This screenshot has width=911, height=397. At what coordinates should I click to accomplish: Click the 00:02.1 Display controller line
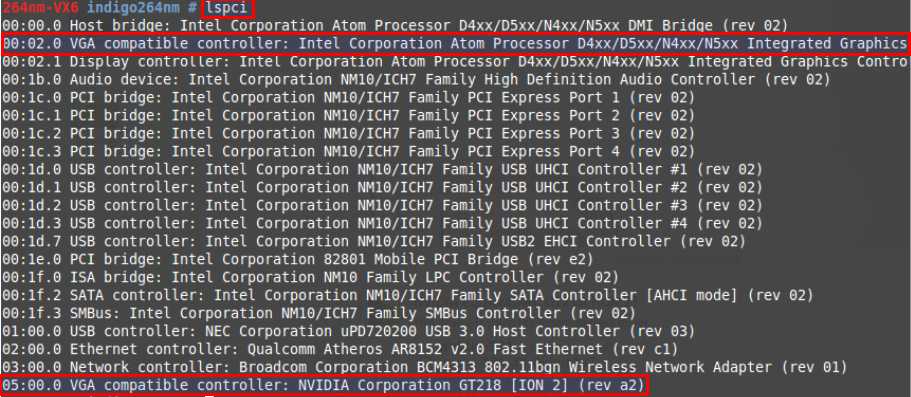click(456, 62)
